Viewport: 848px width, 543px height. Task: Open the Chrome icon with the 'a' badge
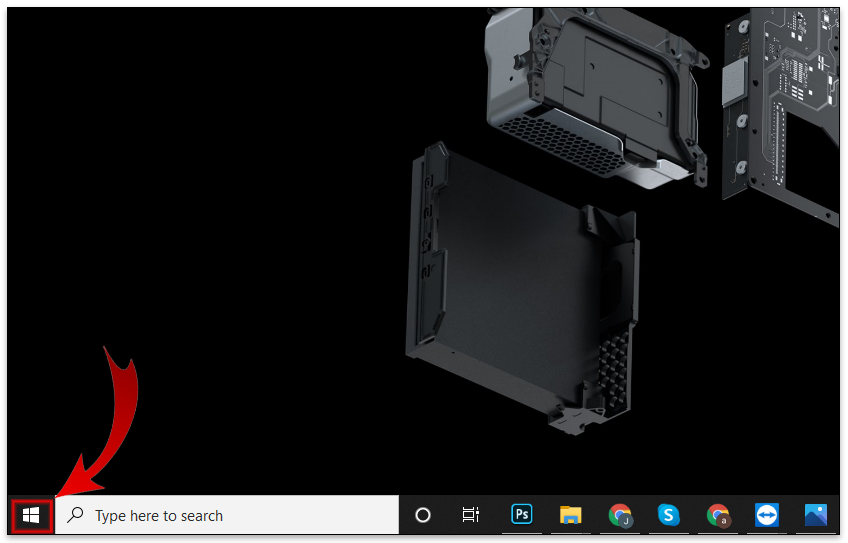point(718,515)
